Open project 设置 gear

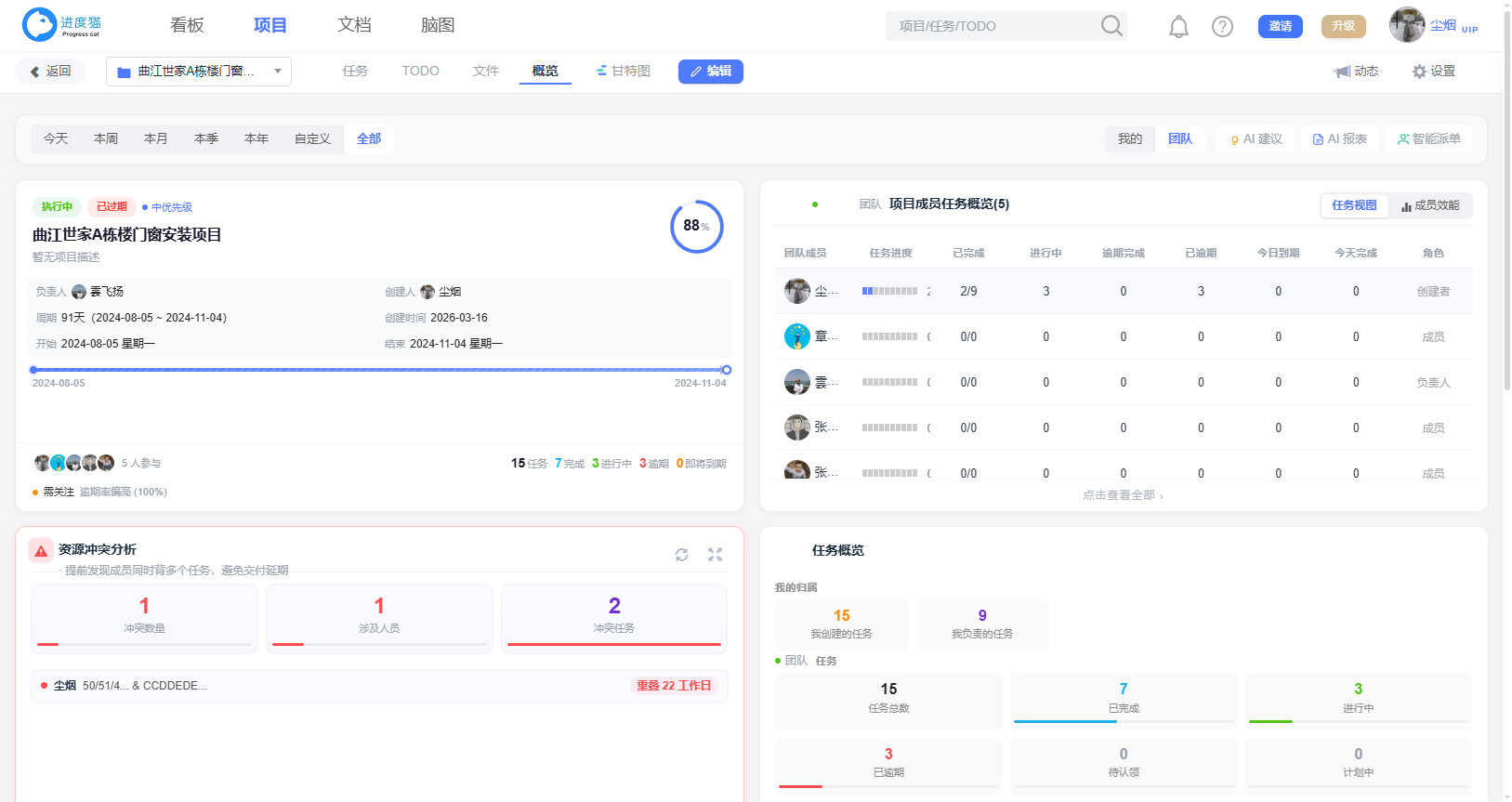[x=1433, y=72]
